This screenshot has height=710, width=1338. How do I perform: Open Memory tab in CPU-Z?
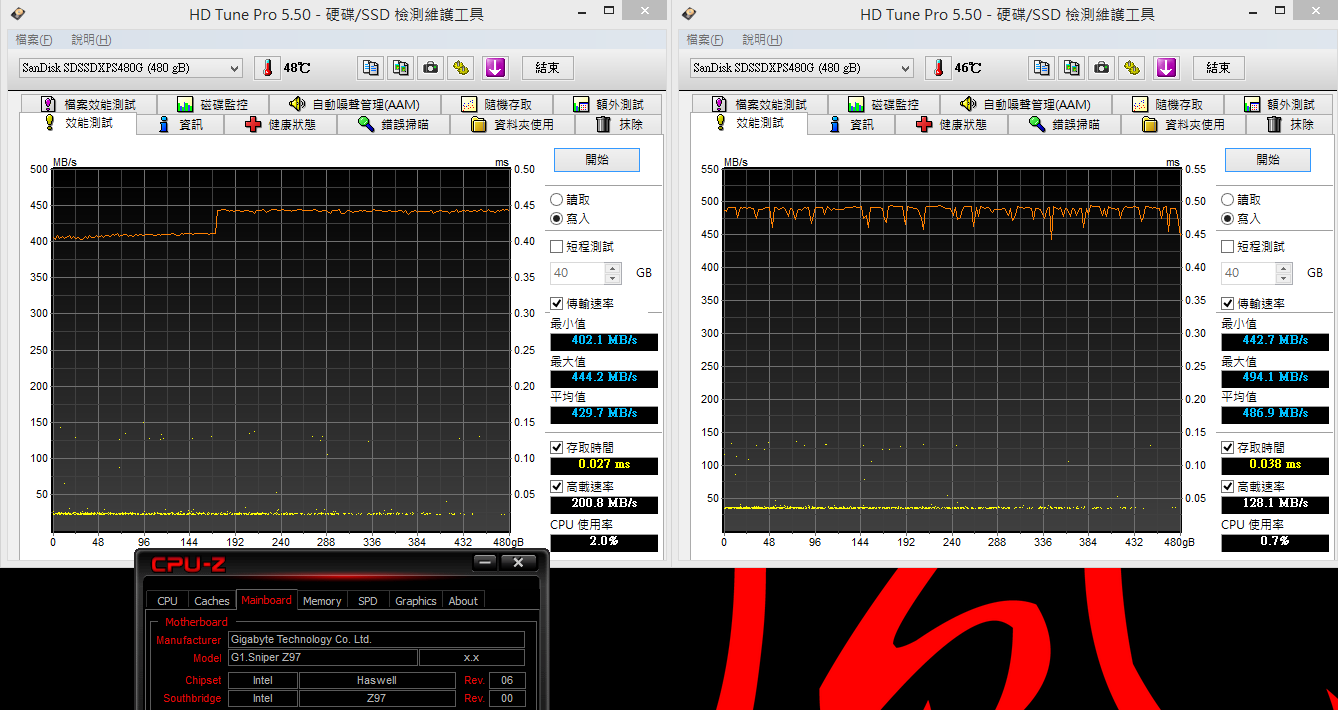(x=322, y=601)
